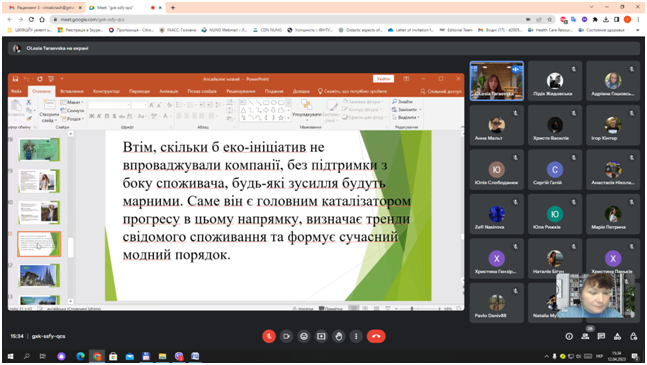Image resolution: width=647 pixels, height=365 pixels.
Task: Open the activities panel icon
Action: click(x=617, y=337)
